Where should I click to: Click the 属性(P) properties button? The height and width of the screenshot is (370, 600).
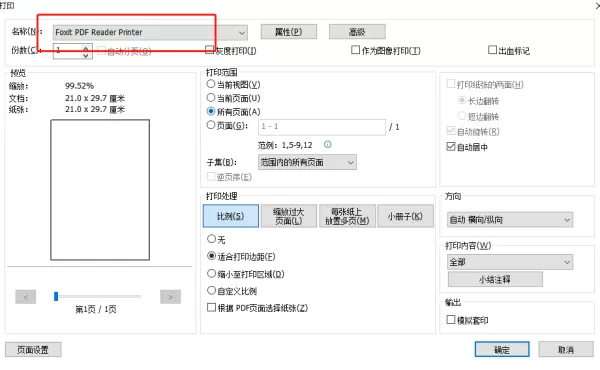pos(289,32)
